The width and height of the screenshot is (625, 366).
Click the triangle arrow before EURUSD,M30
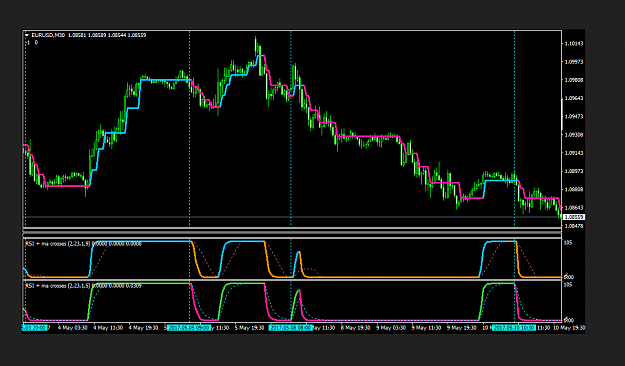point(27,35)
